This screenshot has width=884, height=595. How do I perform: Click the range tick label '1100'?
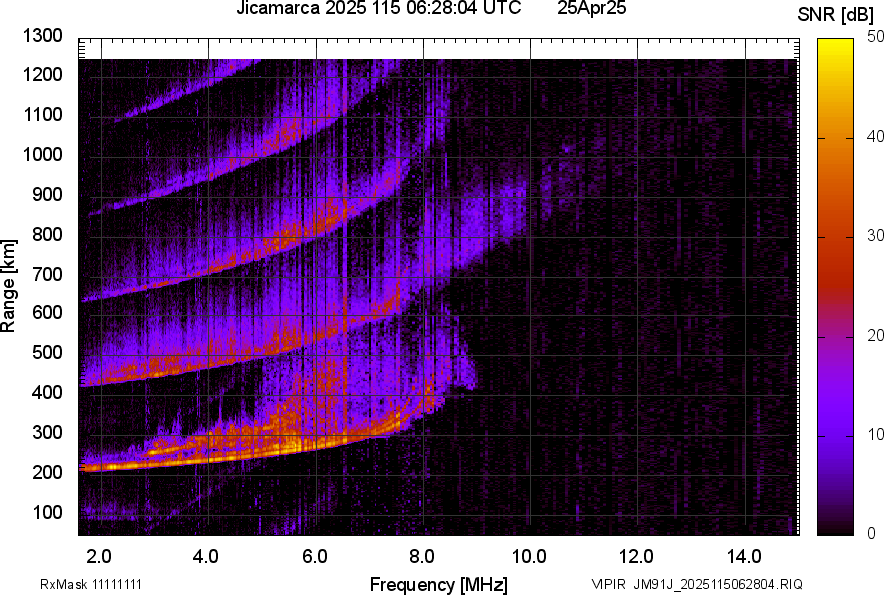[x=43, y=115]
